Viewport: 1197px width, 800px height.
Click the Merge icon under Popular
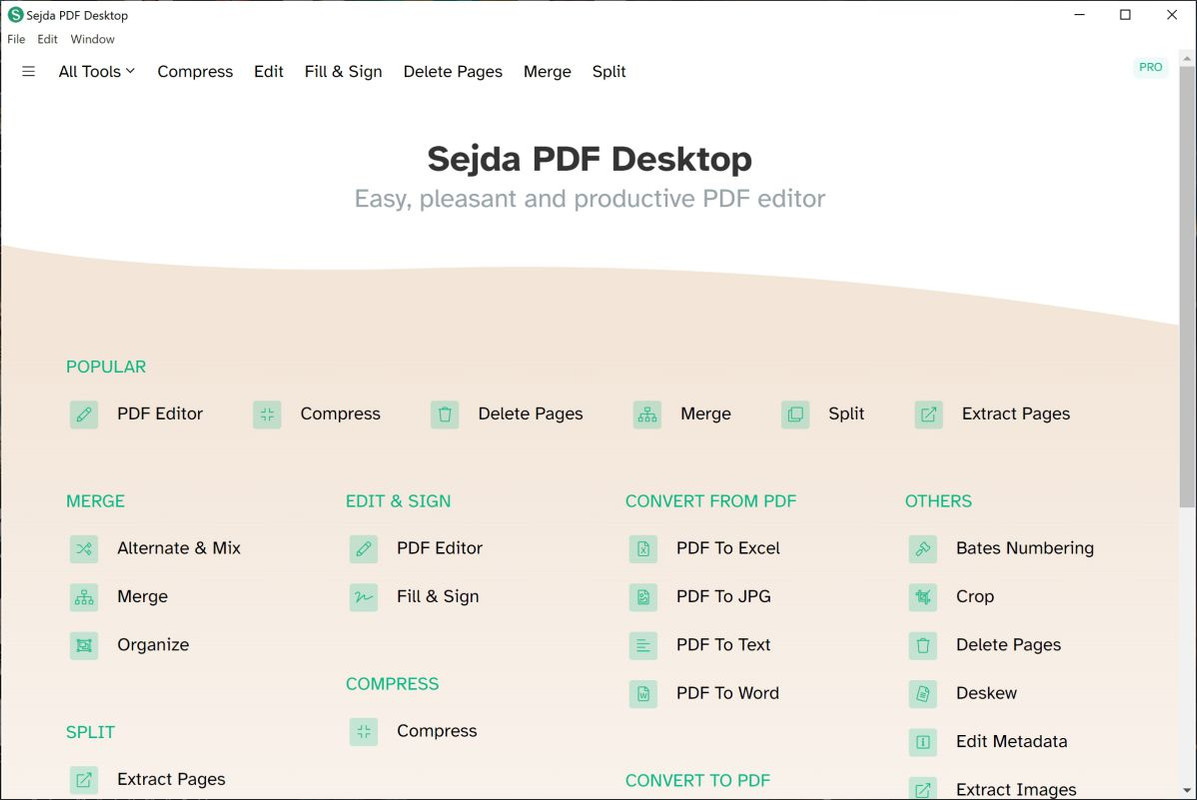pyautogui.click(x=647, y=415)
